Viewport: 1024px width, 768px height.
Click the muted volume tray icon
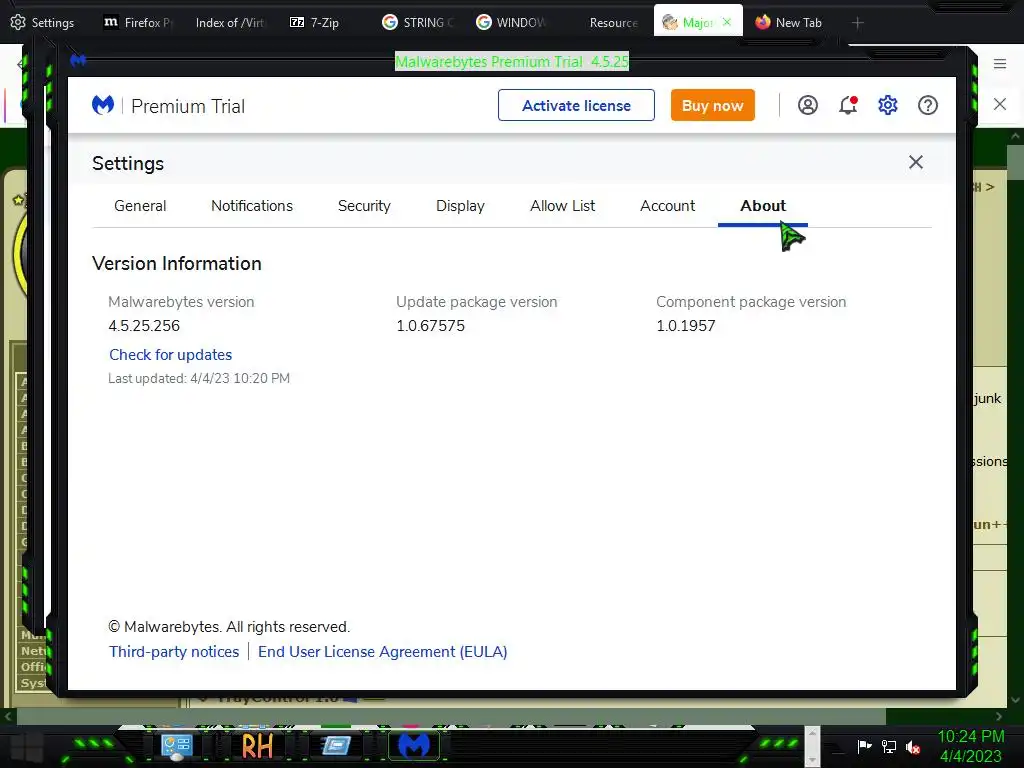913,747
